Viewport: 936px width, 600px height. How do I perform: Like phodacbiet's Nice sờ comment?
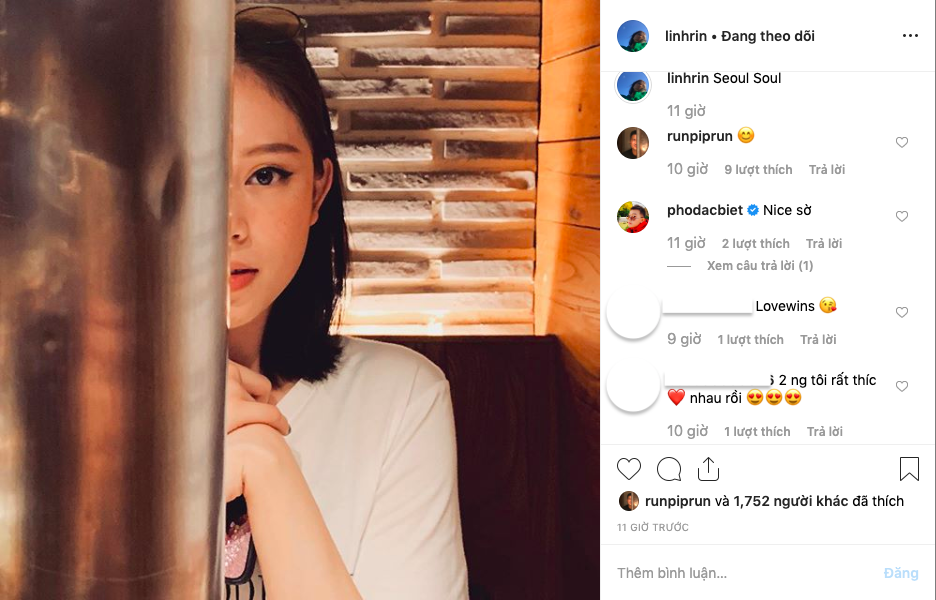point(902,217)
